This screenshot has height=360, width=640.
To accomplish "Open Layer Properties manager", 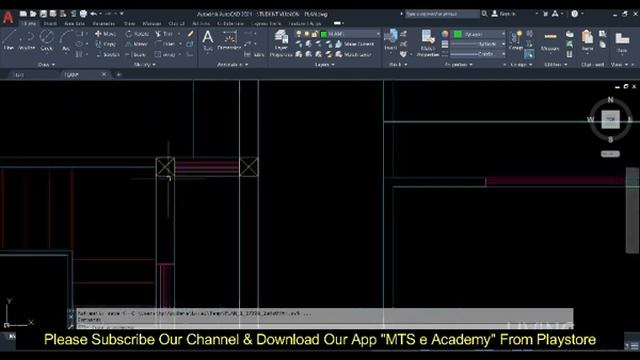I will click(281, 43).
